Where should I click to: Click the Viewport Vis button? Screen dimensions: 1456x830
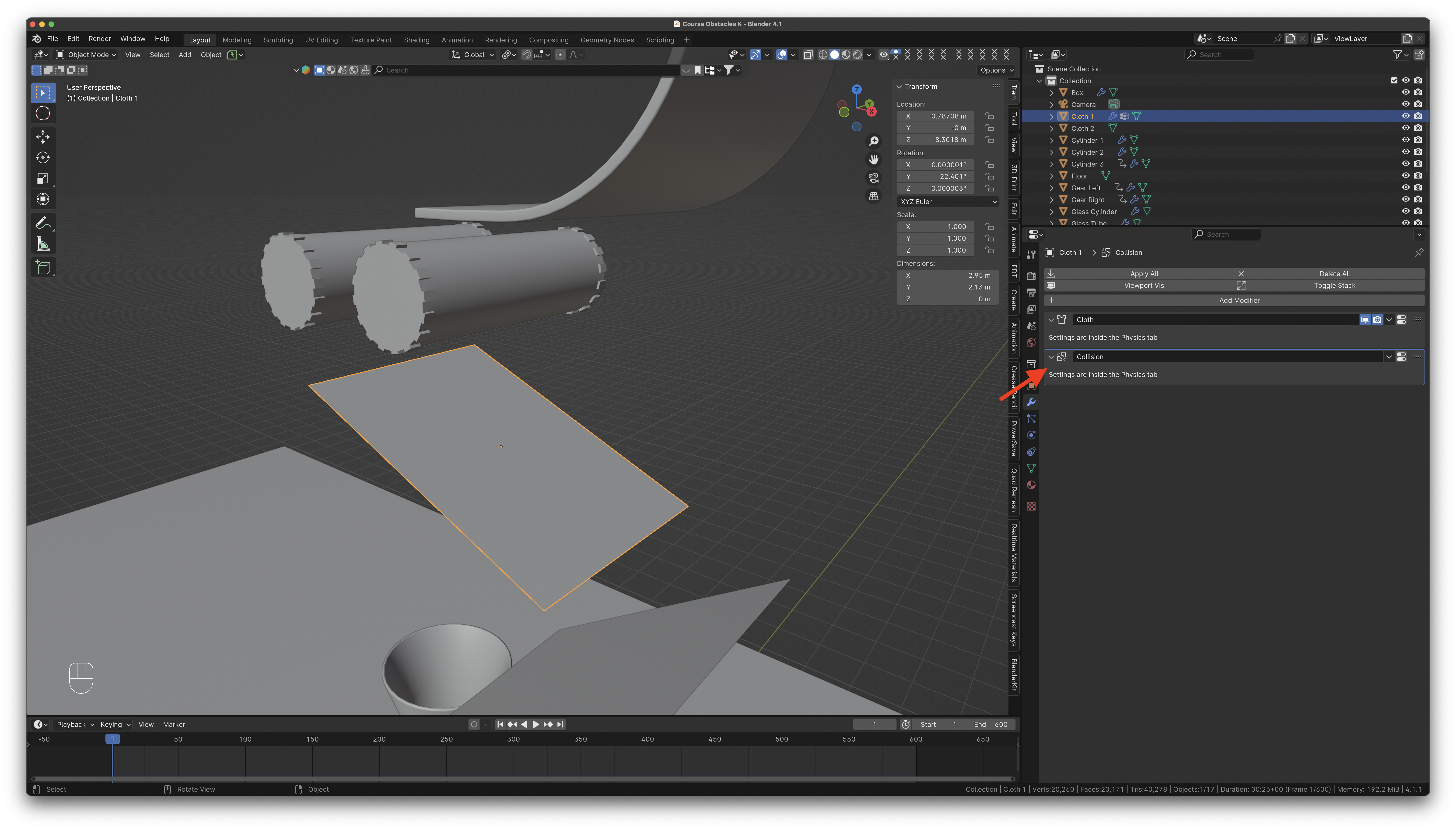pyautogui.click(x=1139, y=286)
